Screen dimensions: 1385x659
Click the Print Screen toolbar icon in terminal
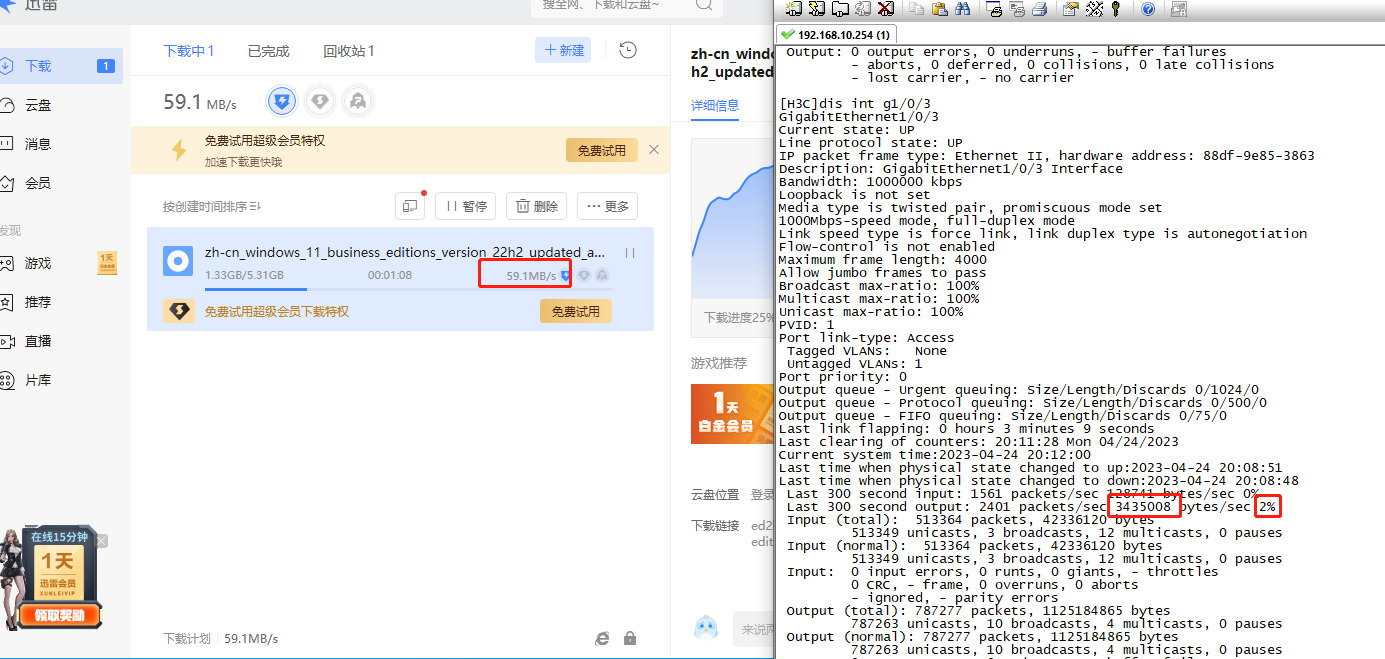[994, 9]
